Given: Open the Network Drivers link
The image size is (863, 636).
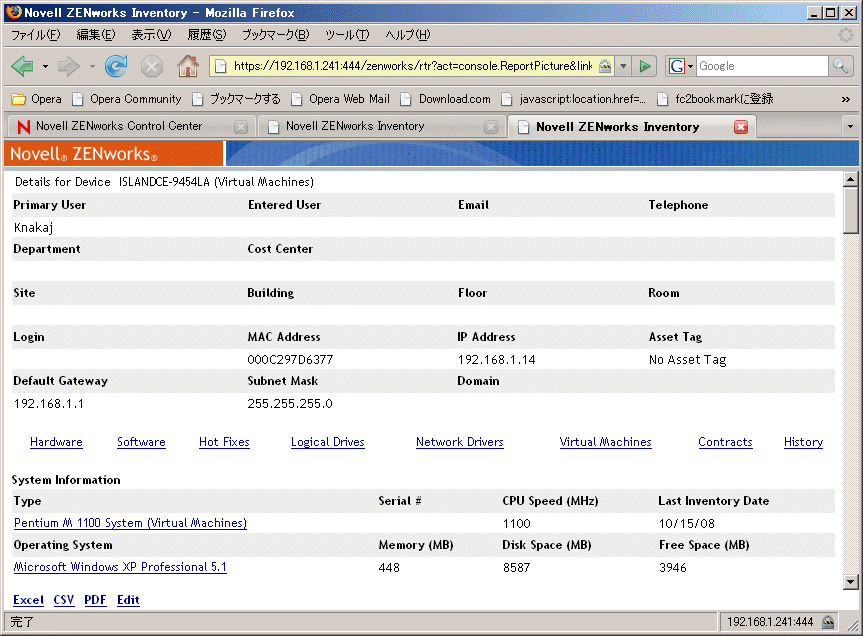Looking at the screenshot, I should [460, 442].
